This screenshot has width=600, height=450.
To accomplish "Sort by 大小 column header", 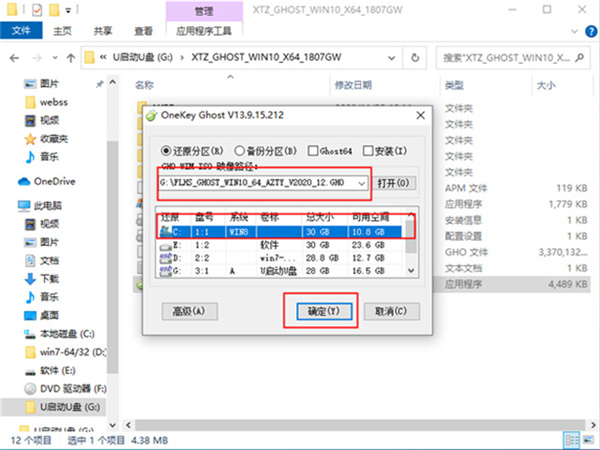I will point(546,85).
